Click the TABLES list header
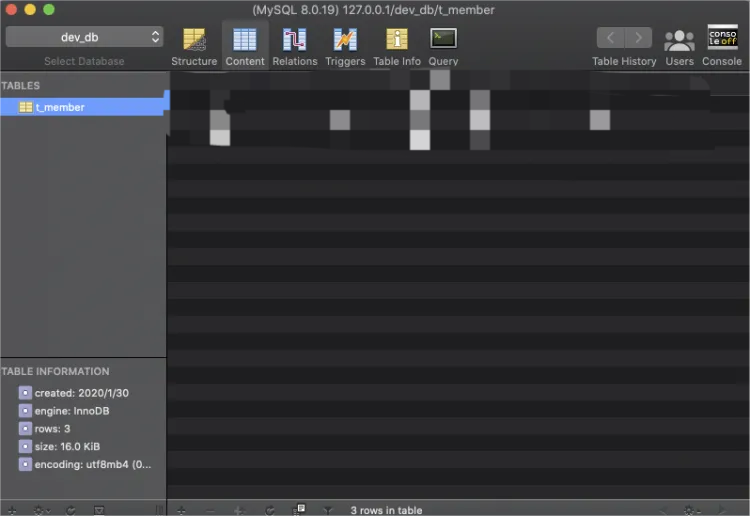750x516 pixels. click(22, 86)
